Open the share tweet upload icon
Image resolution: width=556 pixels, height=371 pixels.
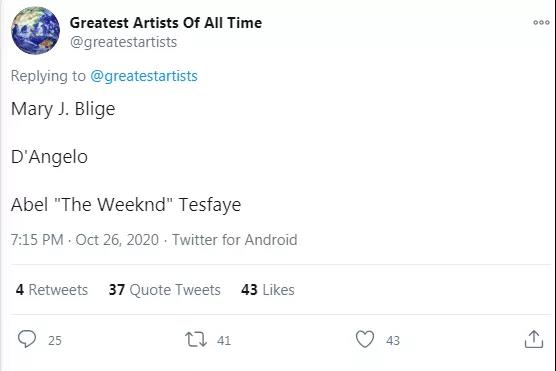pos(534,339)
